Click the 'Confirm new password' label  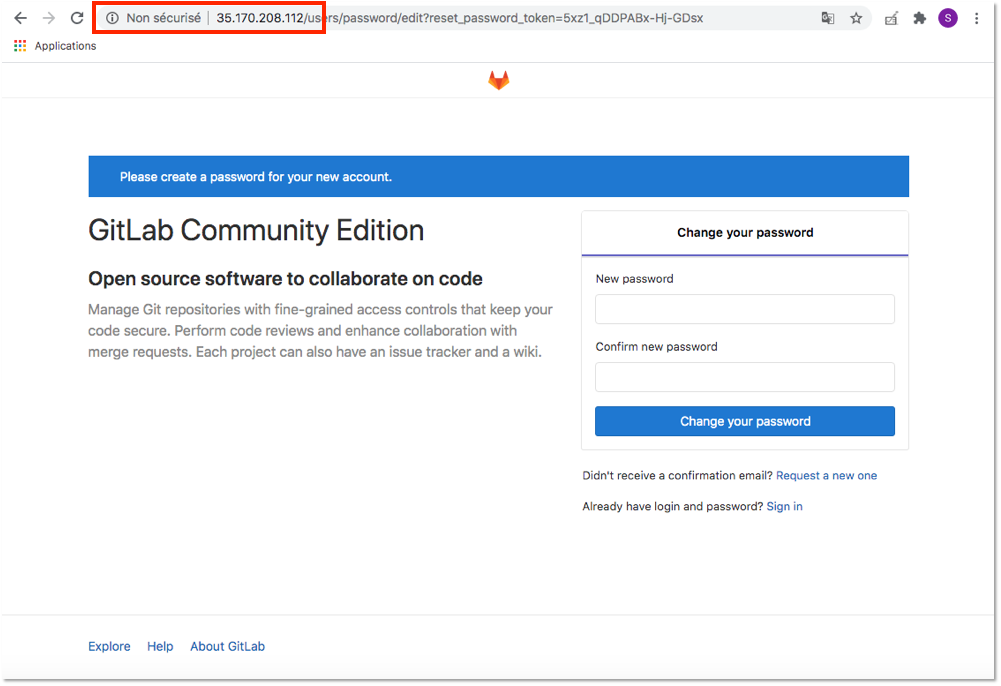click(656, 347)
